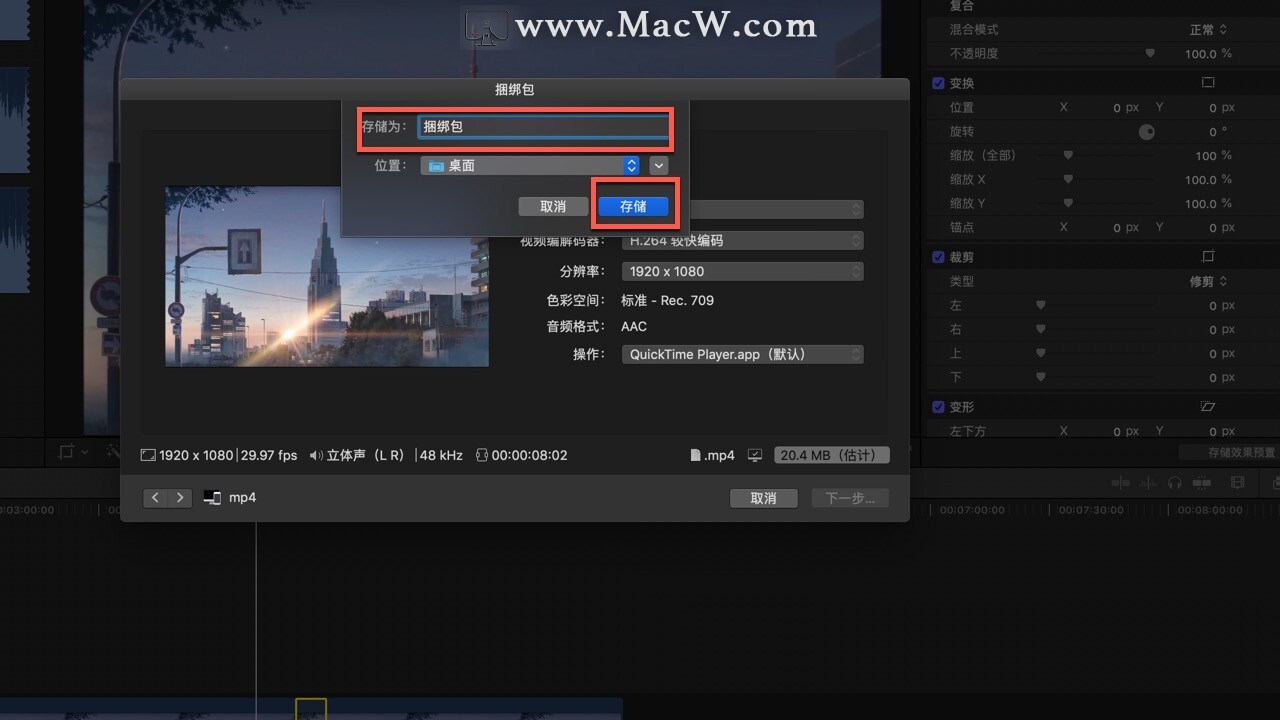Click the 不透明度 100.0 % value
The width and height of the screenshot is (1280, 720).
[x=1208, y=54]
